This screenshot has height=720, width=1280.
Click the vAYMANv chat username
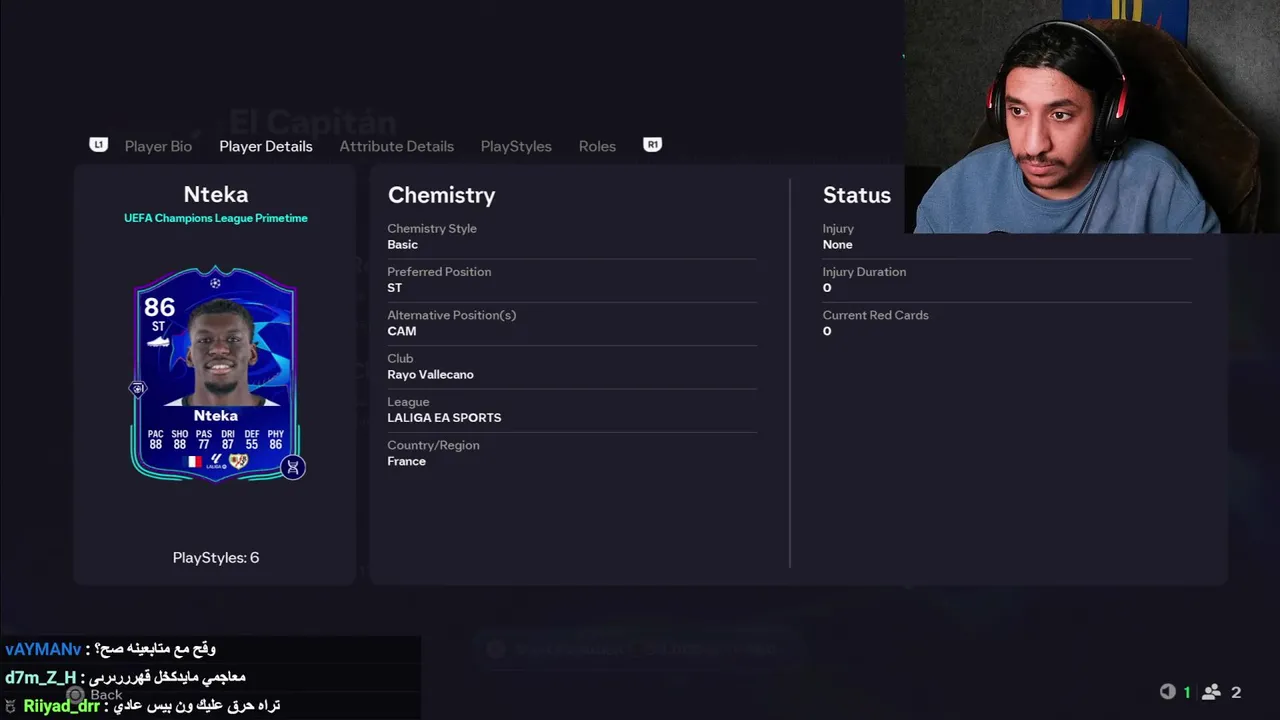pos(43,650)
